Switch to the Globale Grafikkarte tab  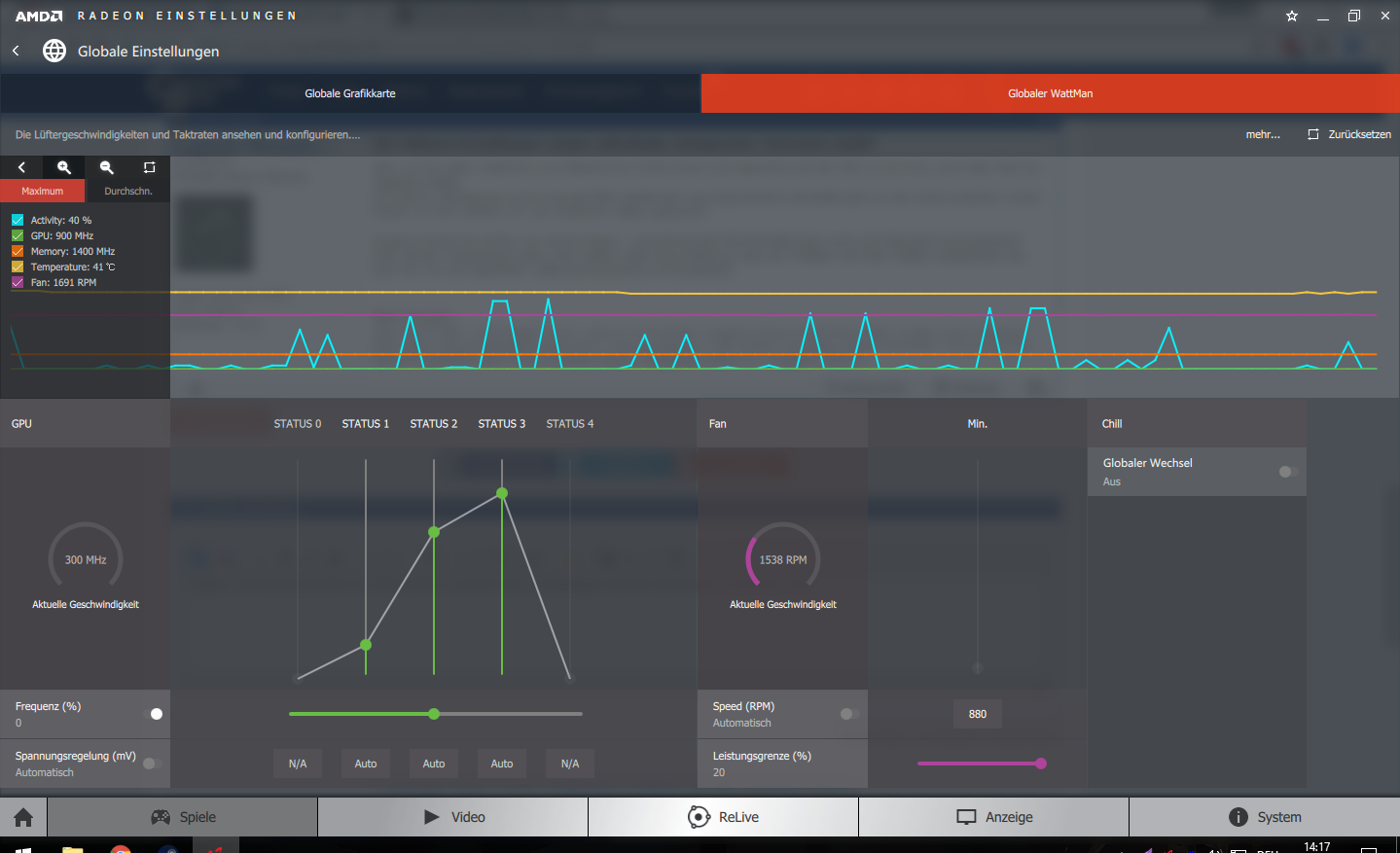[x=350, y=93]
